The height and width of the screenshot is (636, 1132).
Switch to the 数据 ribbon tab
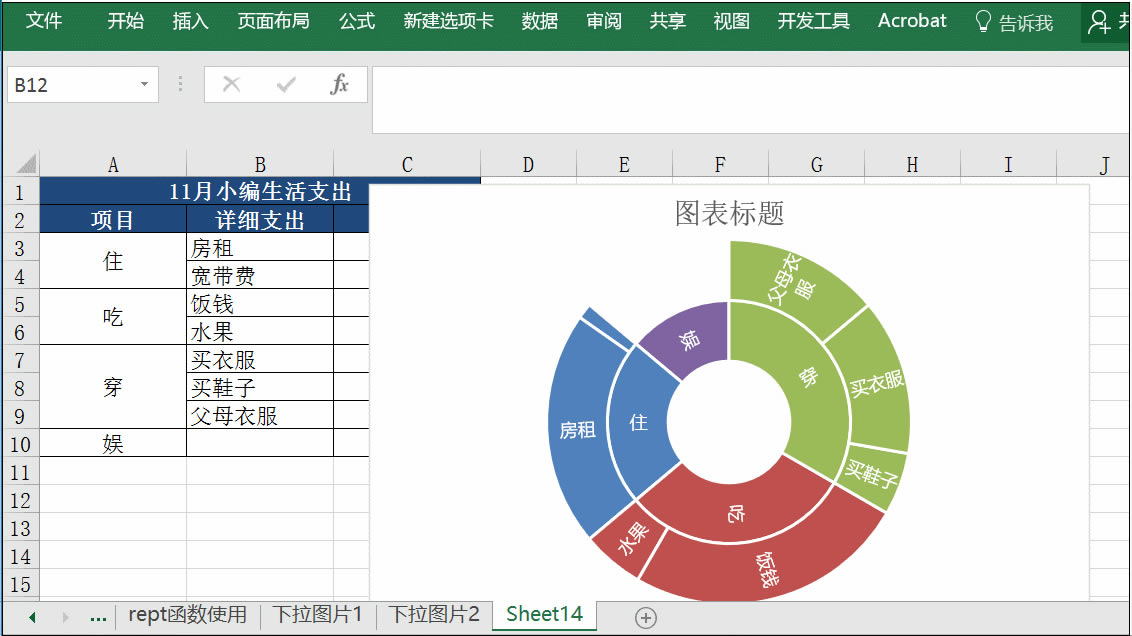pos(540,21)
